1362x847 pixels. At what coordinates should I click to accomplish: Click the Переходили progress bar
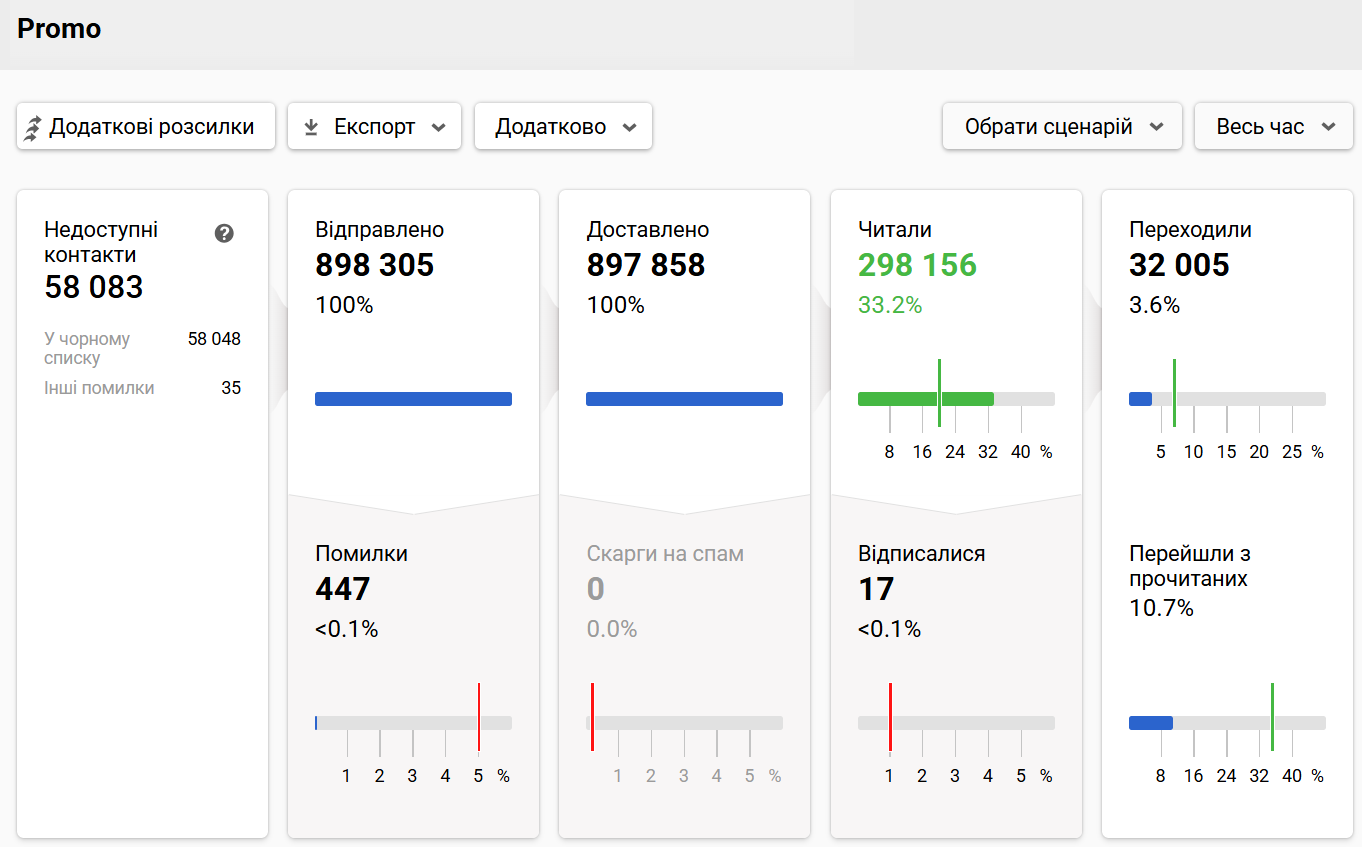pyautogui.click(x=1227, y=399)
